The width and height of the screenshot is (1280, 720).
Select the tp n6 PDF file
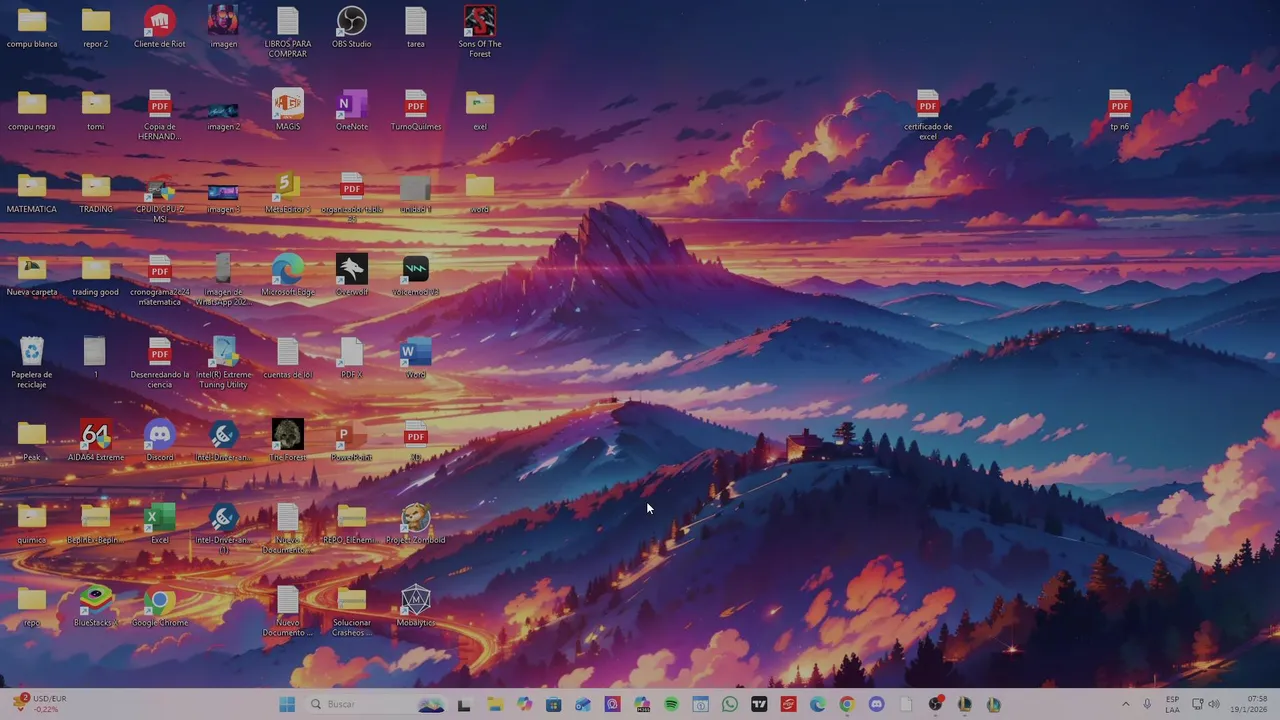click(x=1120, y=110)
